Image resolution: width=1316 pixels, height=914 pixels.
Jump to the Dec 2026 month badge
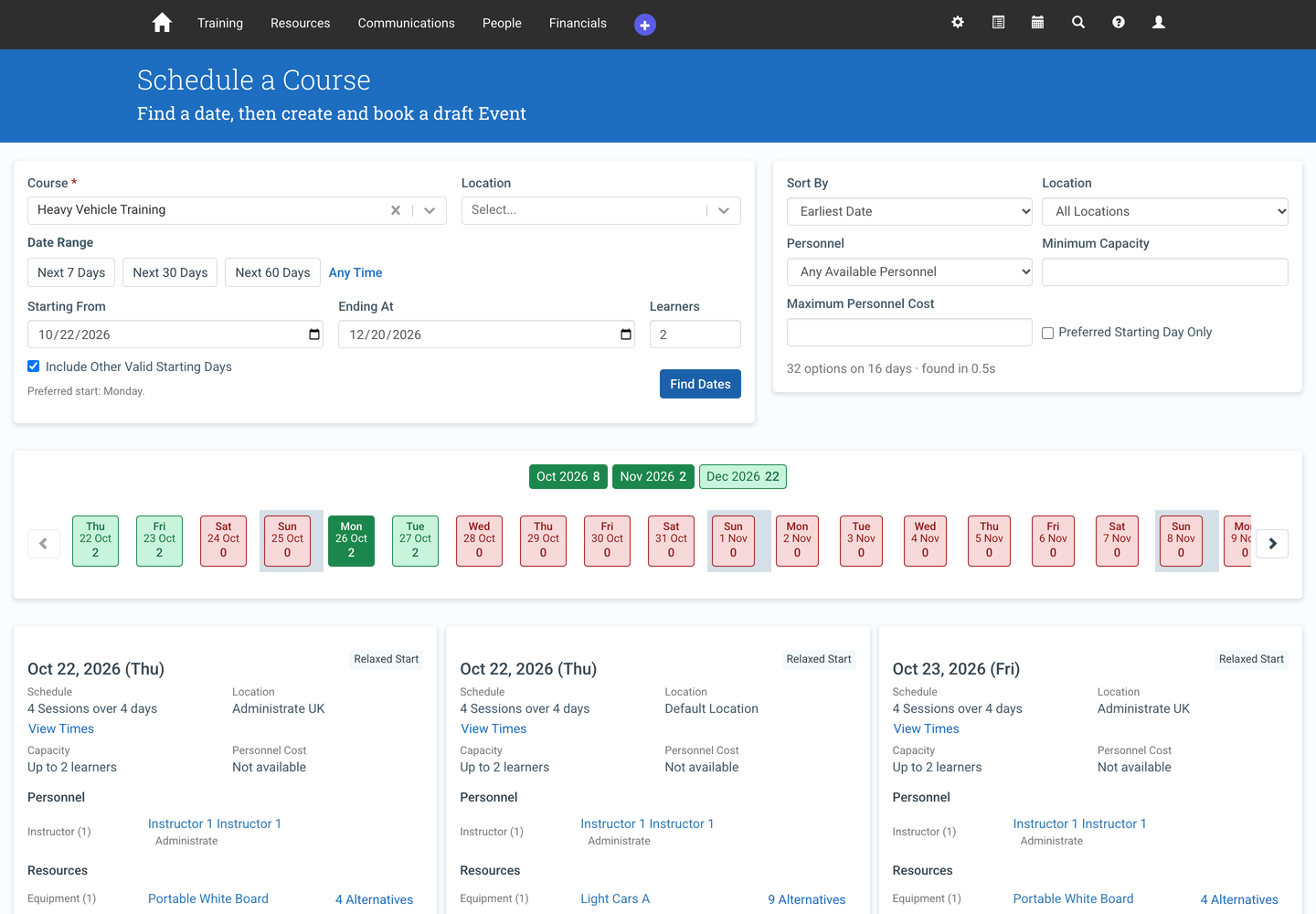[743, 476]
